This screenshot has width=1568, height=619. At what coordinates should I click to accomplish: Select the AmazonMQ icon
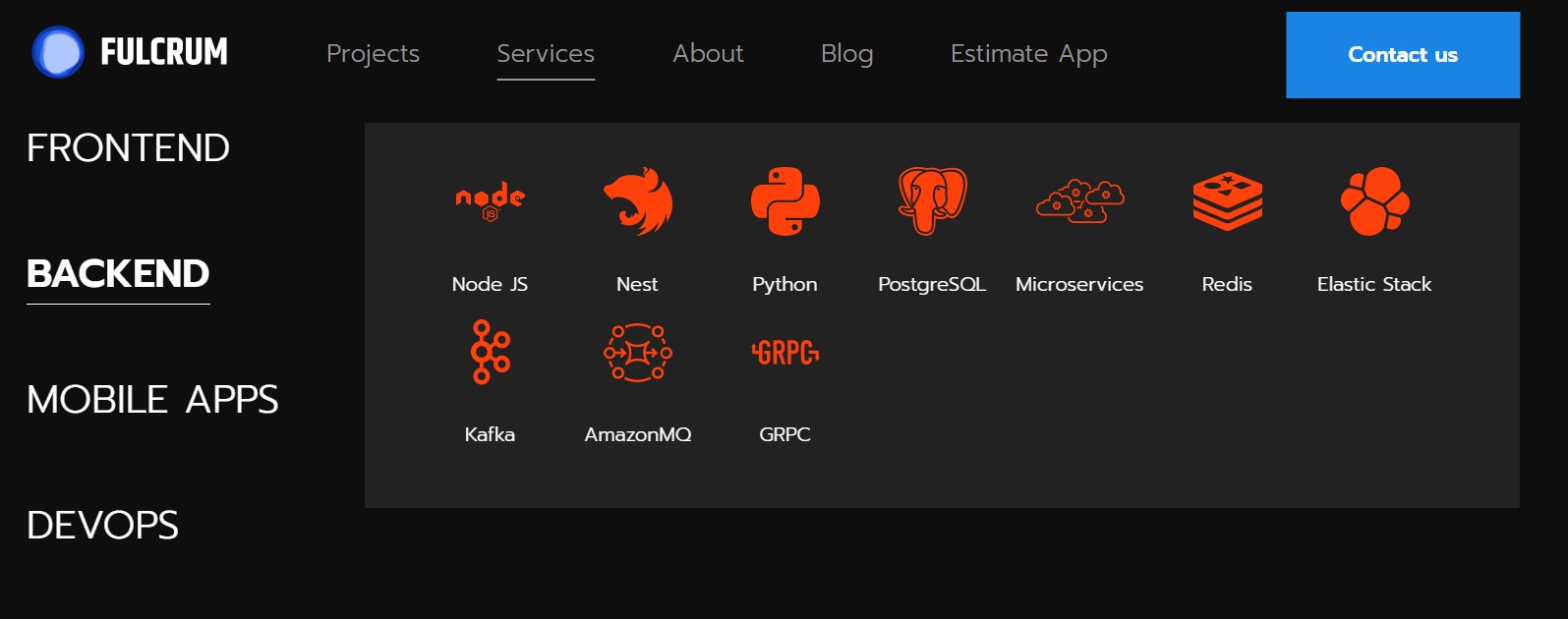(x=637, y=352)
